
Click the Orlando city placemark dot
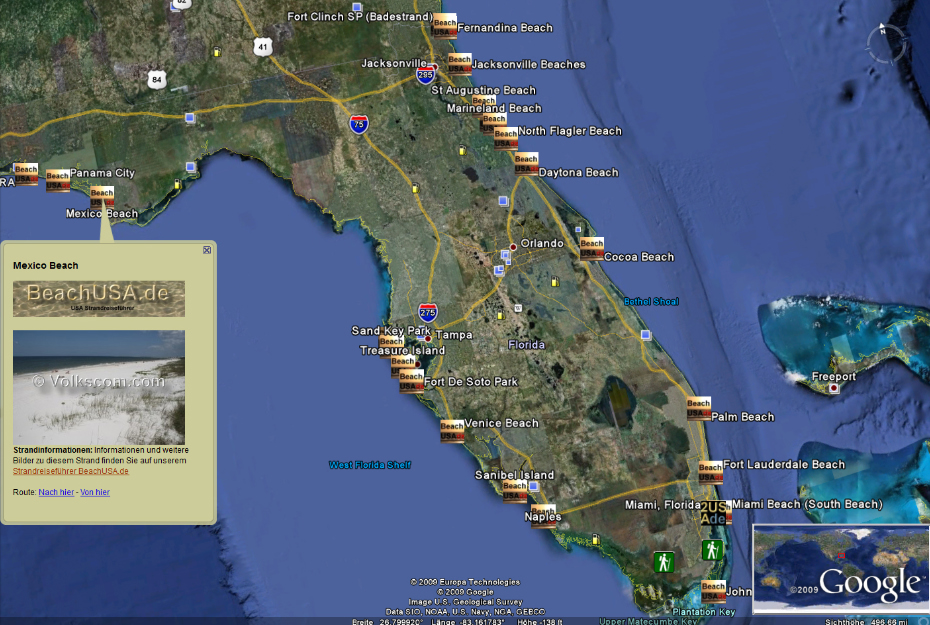point(514,247)
